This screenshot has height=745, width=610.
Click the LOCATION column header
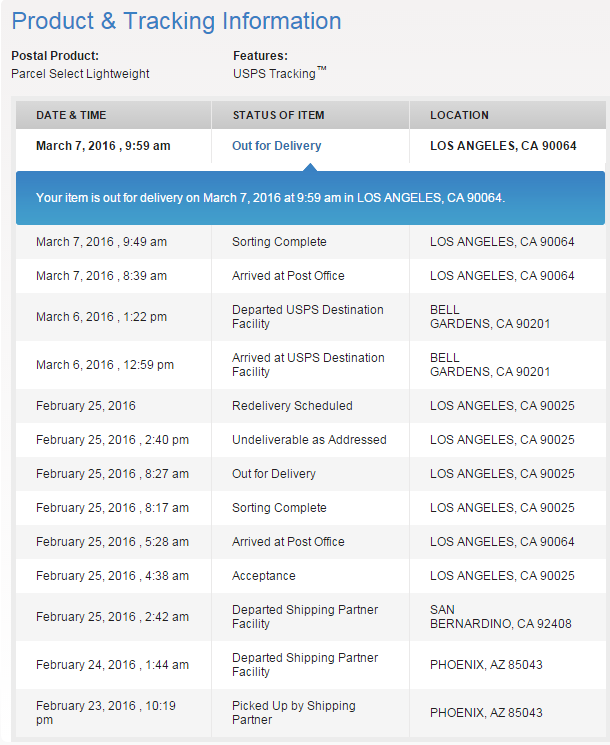[459, 116]
